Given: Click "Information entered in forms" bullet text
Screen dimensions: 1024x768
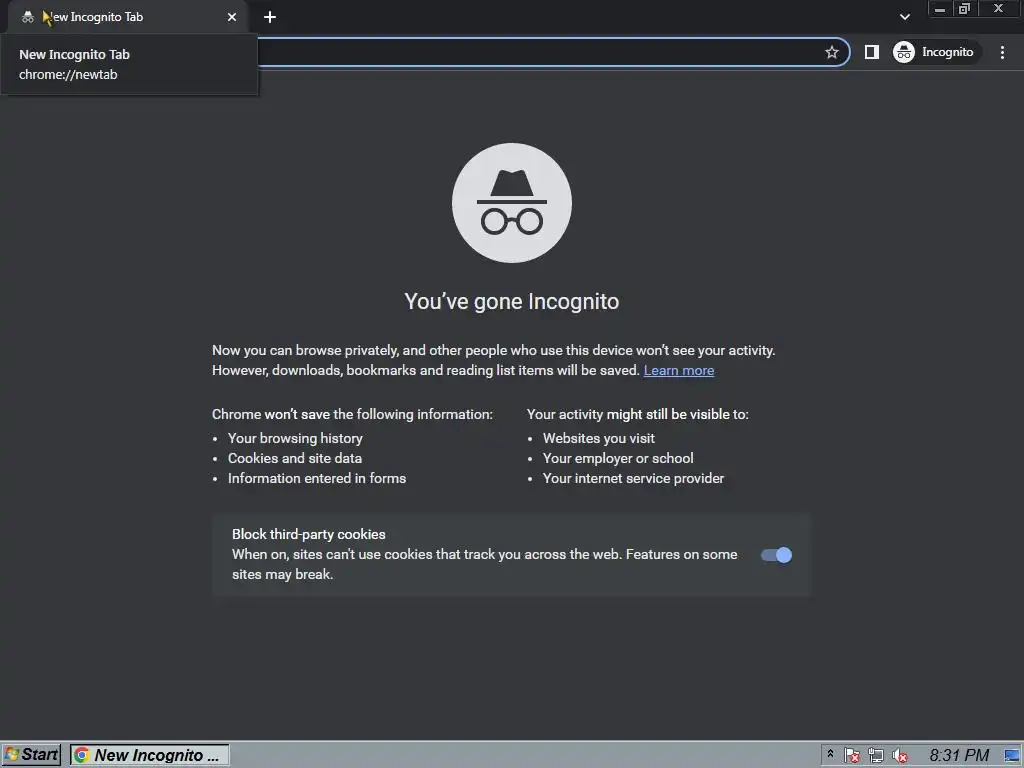Looking at the screenshot, I should (317, 479).
